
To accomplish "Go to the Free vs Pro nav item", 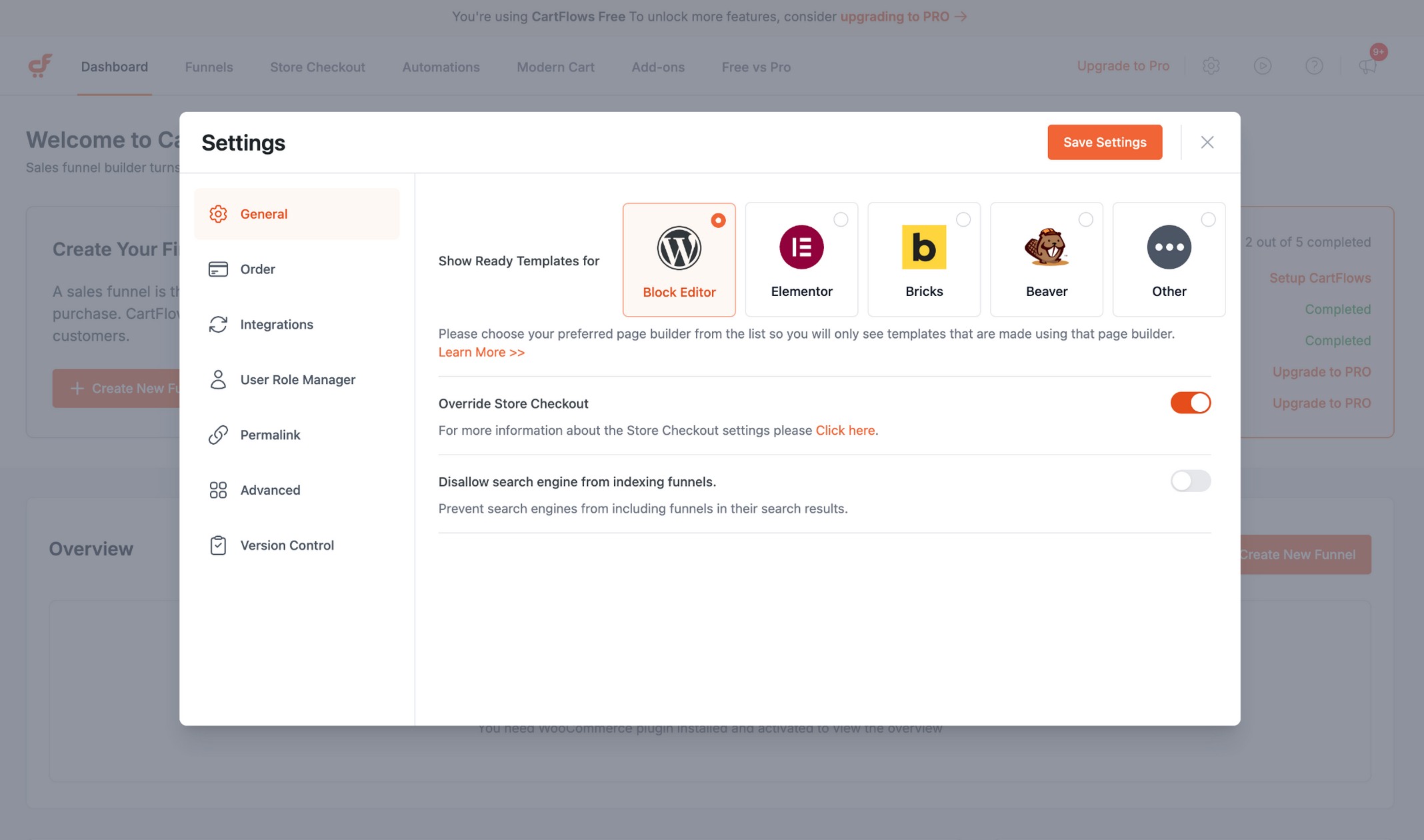I will point(756,67).
